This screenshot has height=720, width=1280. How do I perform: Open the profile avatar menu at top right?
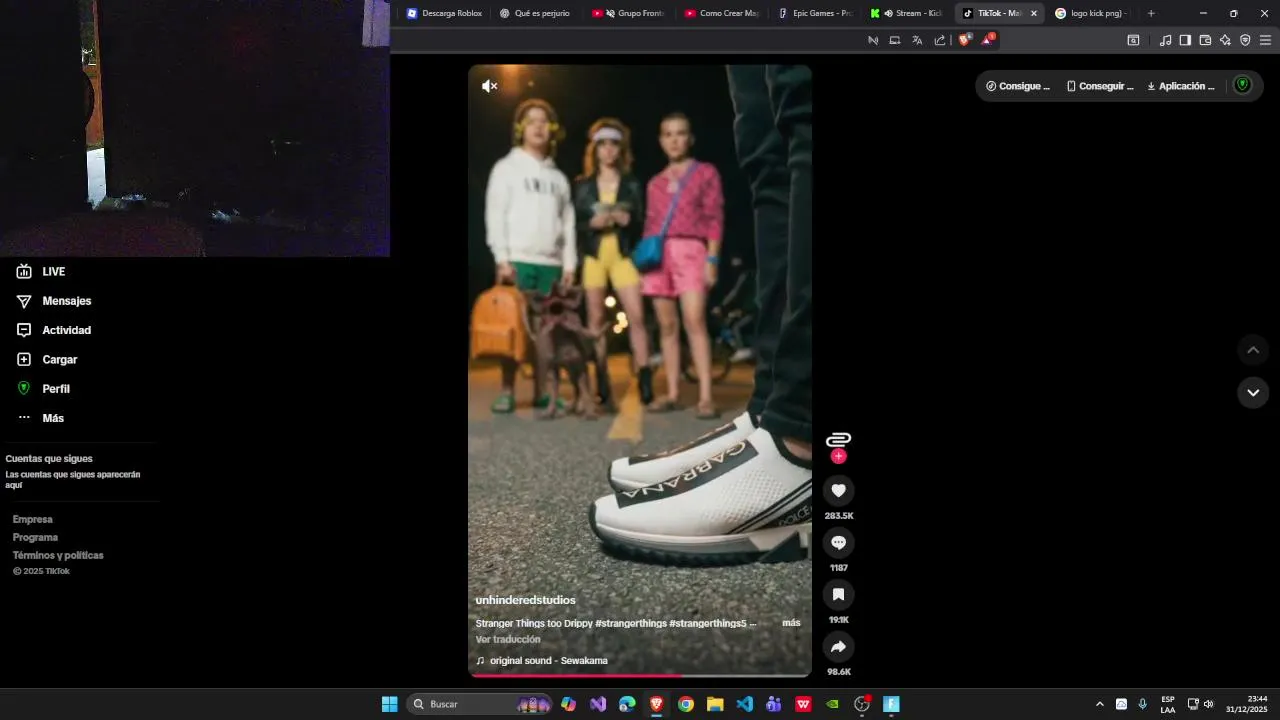coord(1243,85)
